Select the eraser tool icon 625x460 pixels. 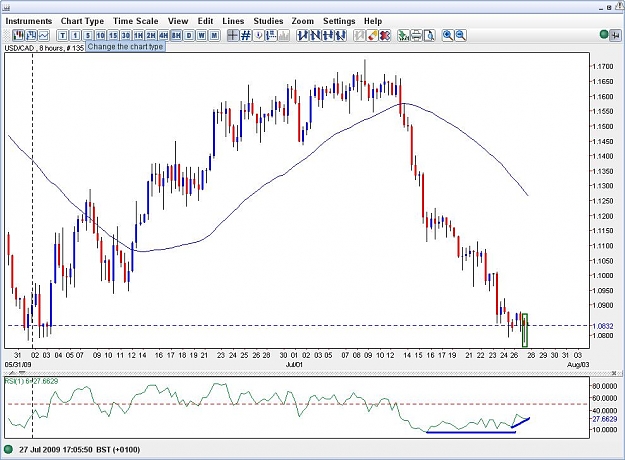point(372,36)
